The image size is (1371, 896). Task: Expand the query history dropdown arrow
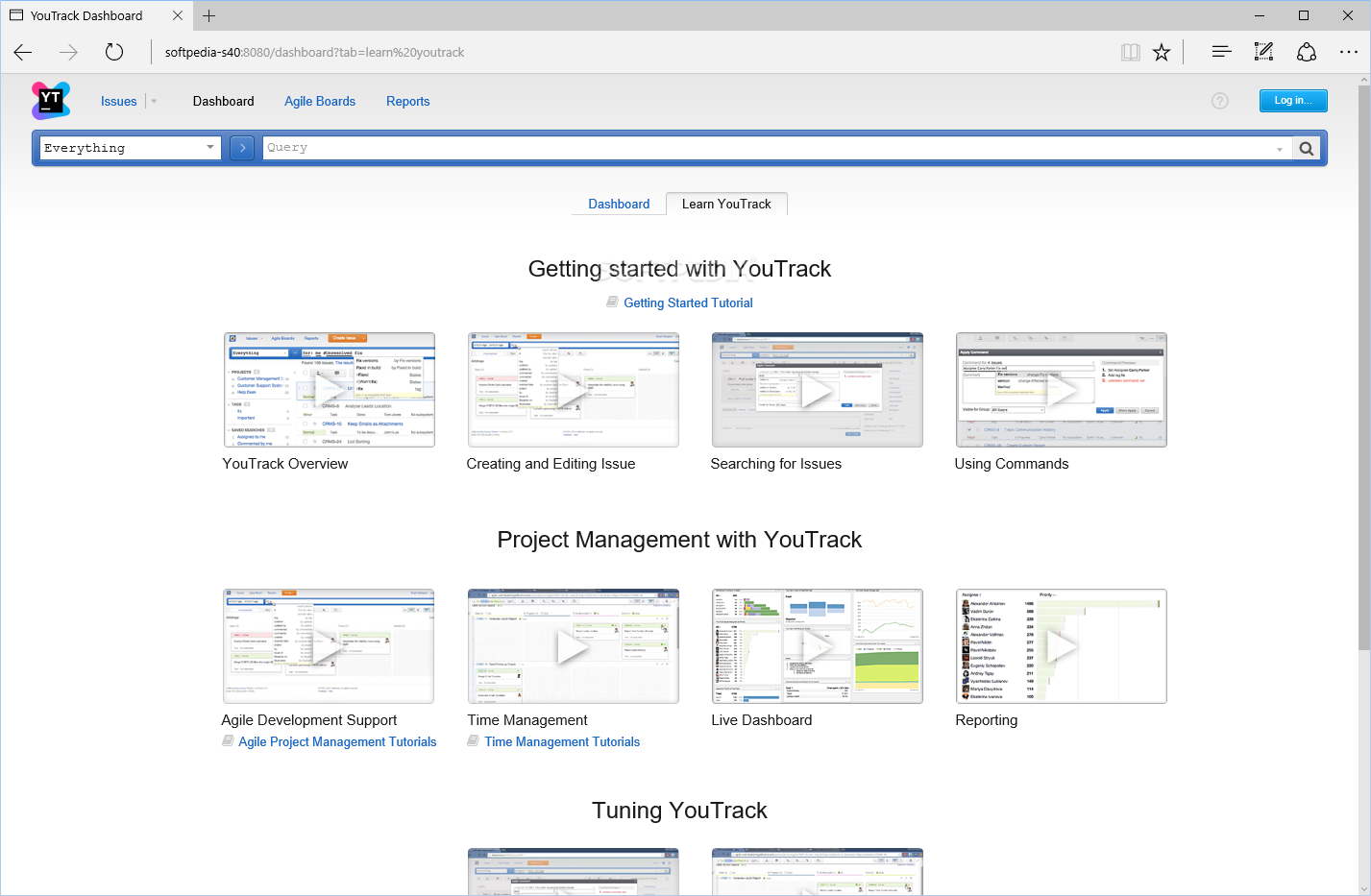click(1279, 149)
